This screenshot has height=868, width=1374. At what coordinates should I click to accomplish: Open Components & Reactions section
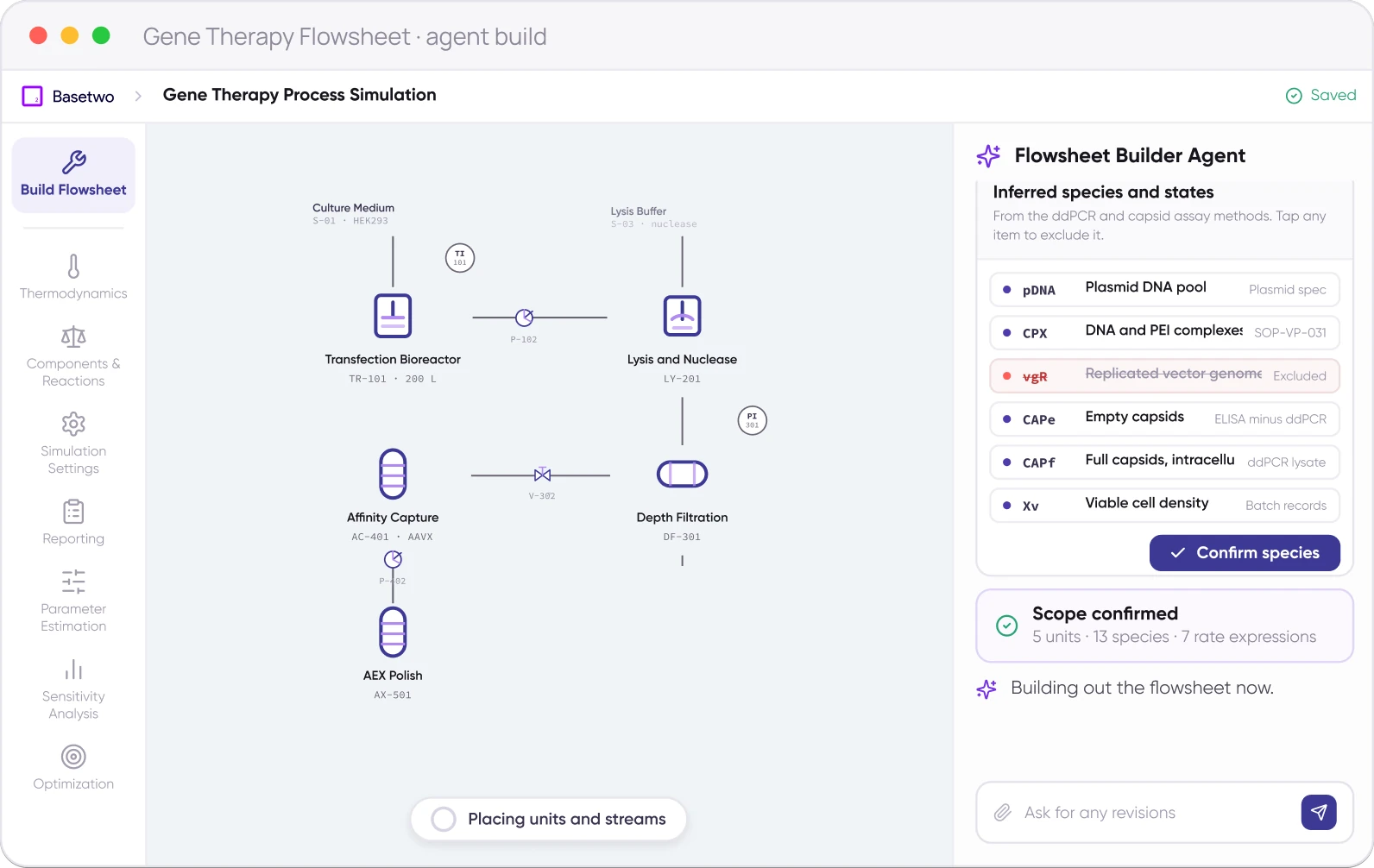coord(73,356)
